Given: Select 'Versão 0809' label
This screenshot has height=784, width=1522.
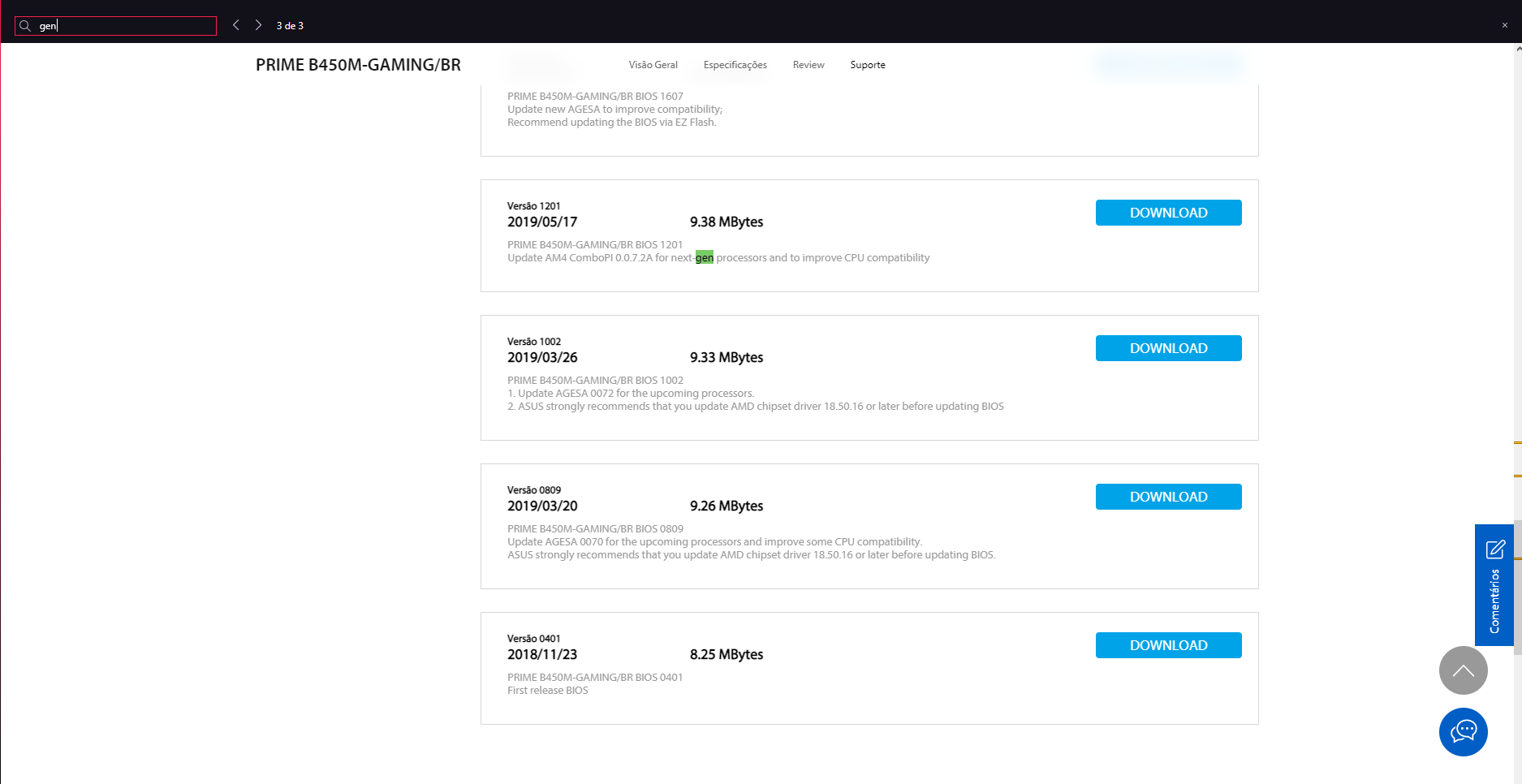Looking at the screenshot, I should [534, 490].
